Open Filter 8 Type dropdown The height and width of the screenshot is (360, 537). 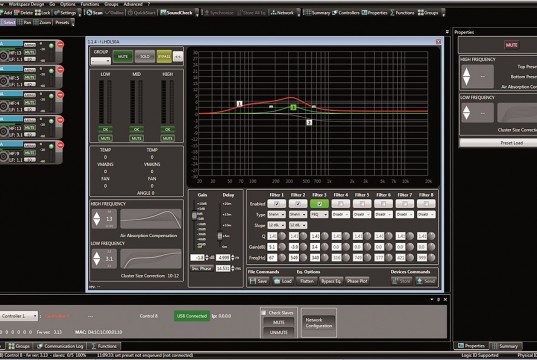click(426, 214)
